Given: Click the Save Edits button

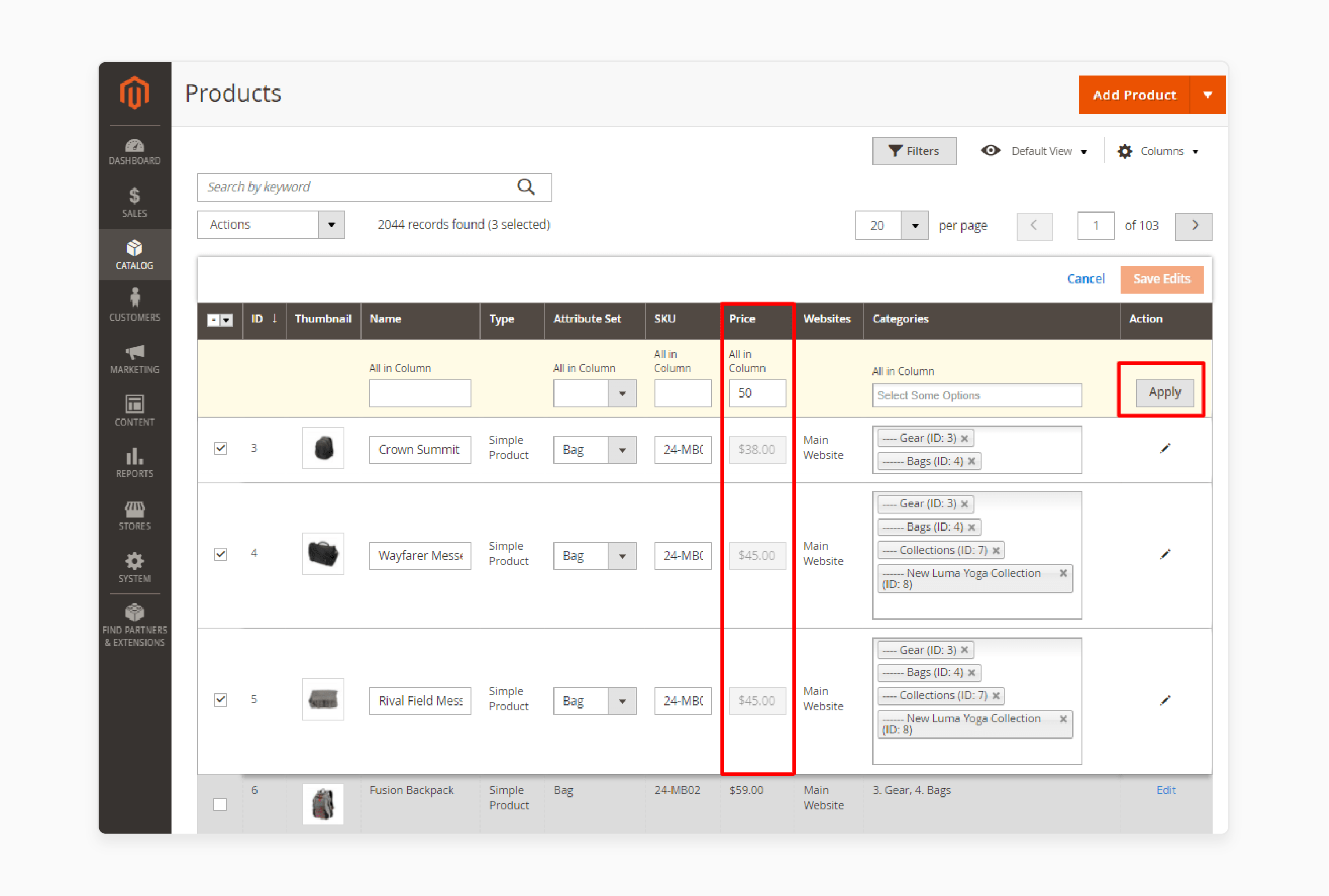Looking at the screenshot, I should pyautogui.click(x=1161, y=279).
